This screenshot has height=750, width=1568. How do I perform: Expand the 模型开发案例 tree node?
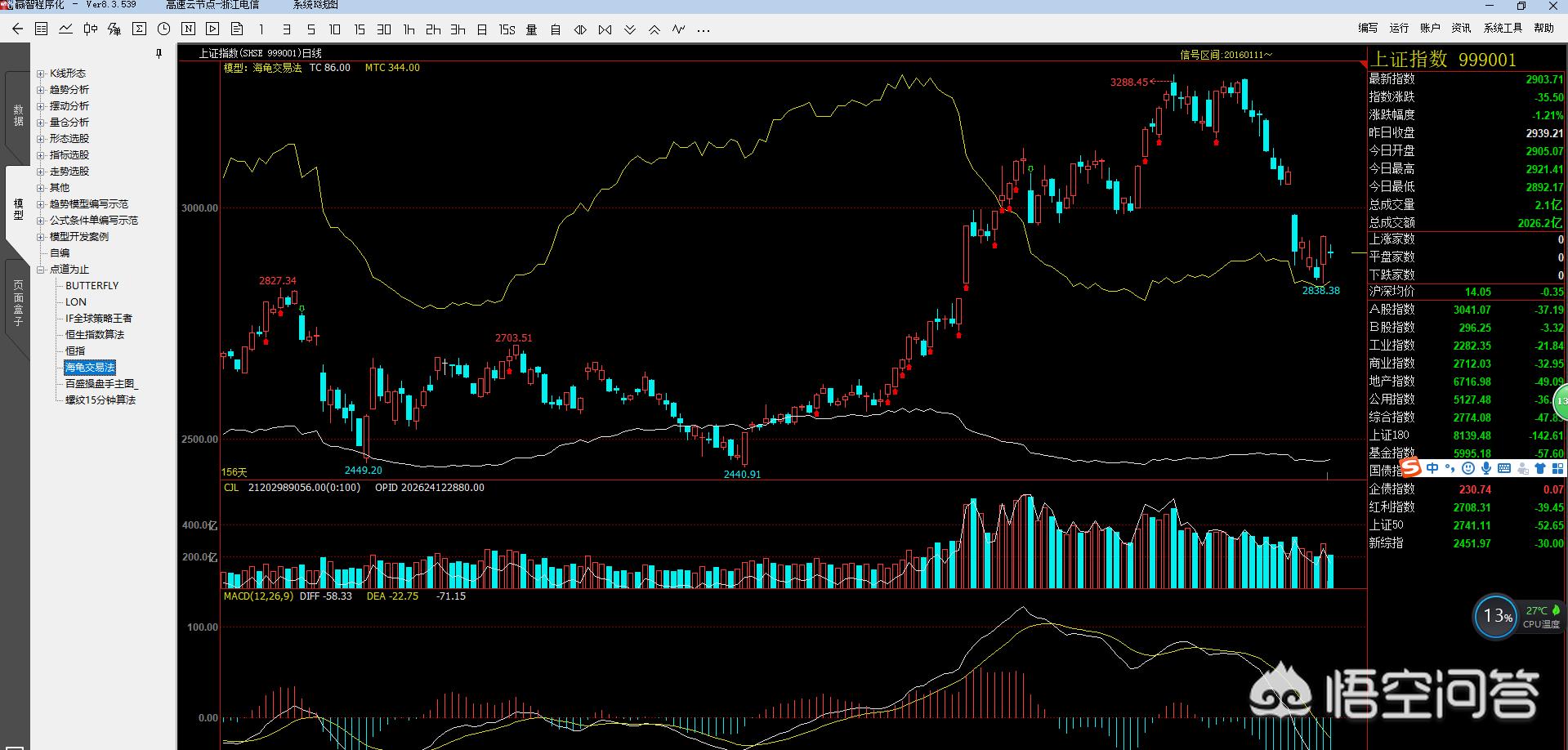(41, 237)
